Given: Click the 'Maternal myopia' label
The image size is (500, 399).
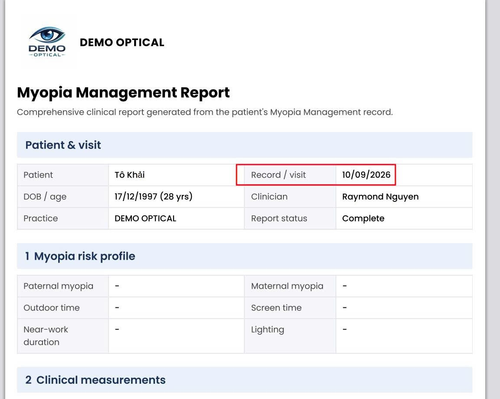Looking at the screenshot, I should (x=287, y=286).
